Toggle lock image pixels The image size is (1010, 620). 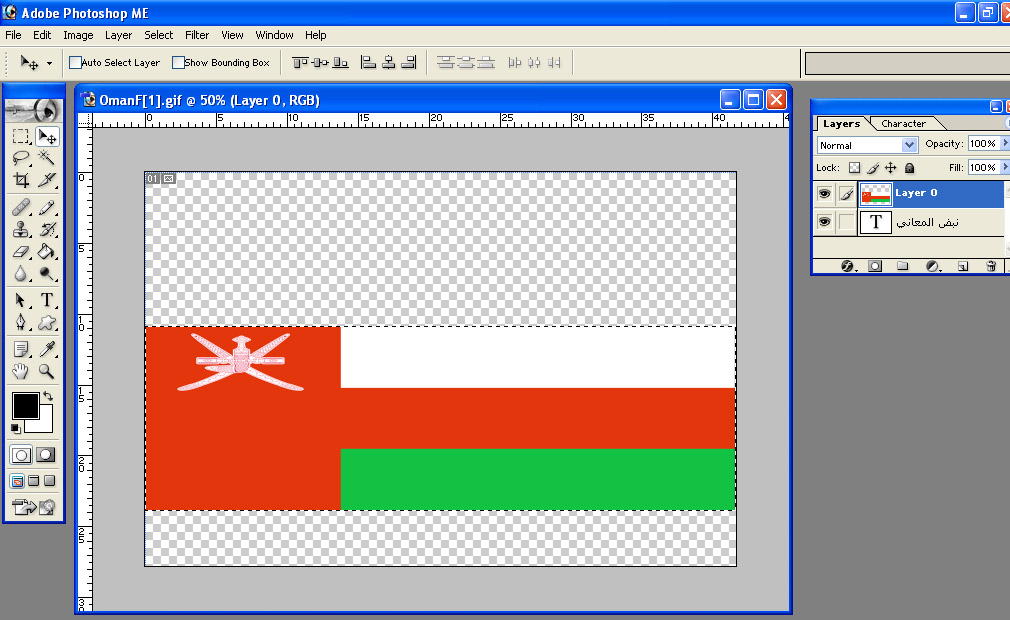(872, 168)
